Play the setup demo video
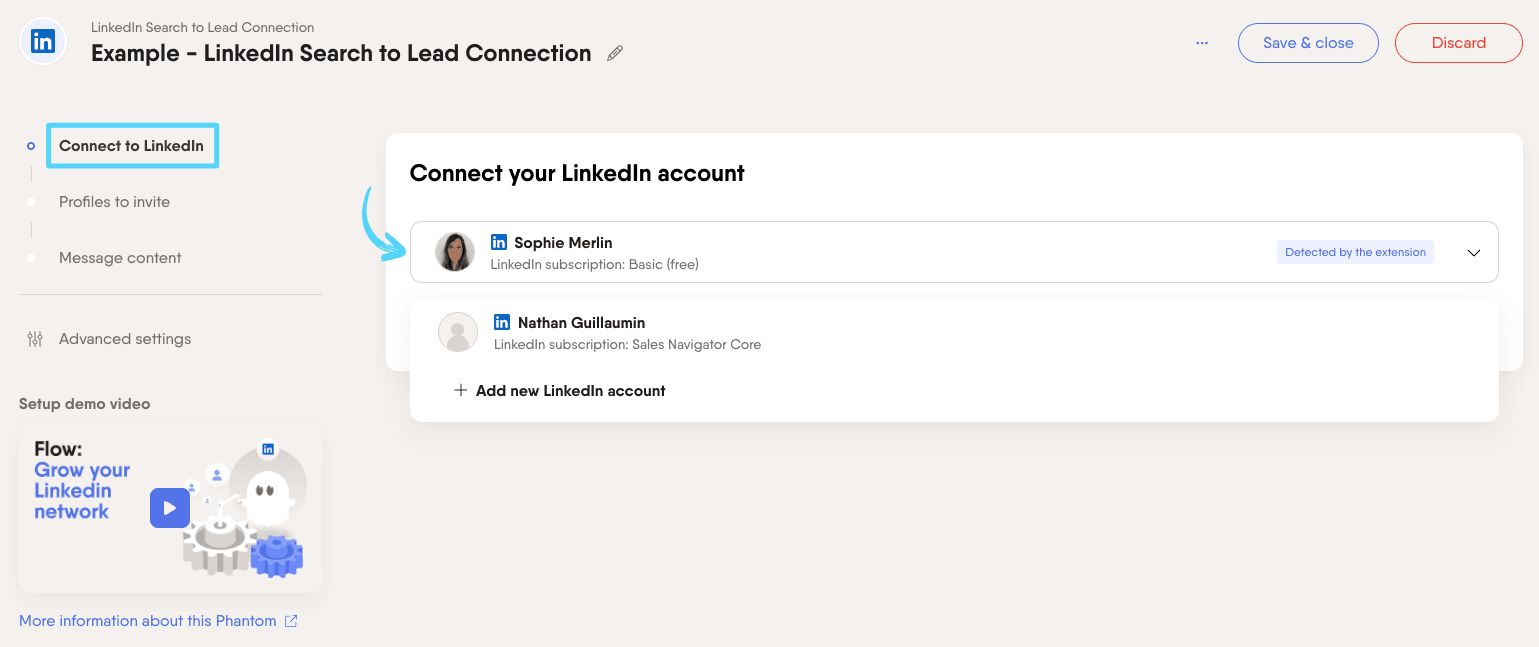 pyautogui.click(x=170, y=508)
